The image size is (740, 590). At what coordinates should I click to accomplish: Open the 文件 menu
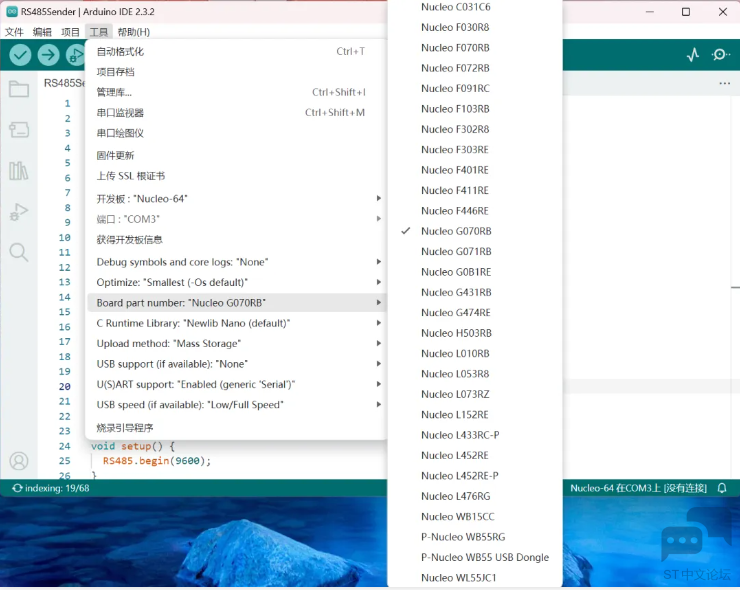pyautogui.click(x=14, y=32)
